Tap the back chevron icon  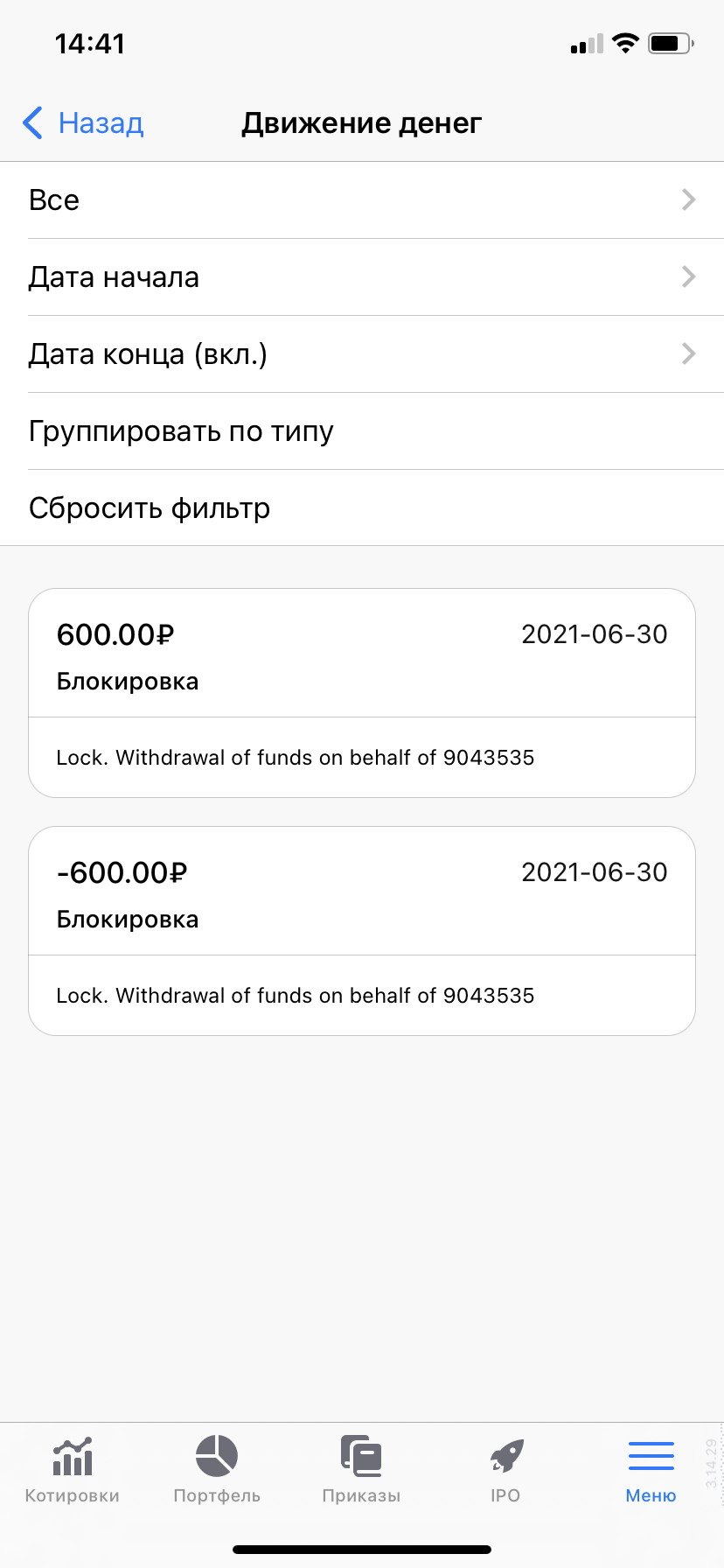pyautogui.click(x=32, y=123)
